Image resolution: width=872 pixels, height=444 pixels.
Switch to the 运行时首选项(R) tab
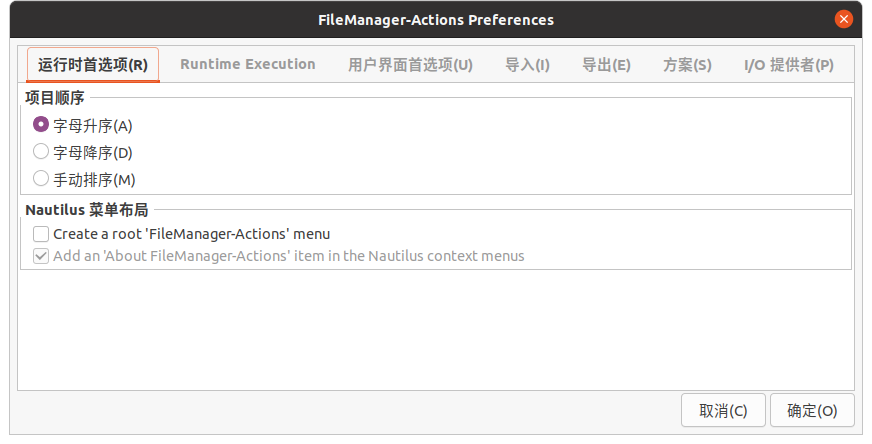click(93, 65)
